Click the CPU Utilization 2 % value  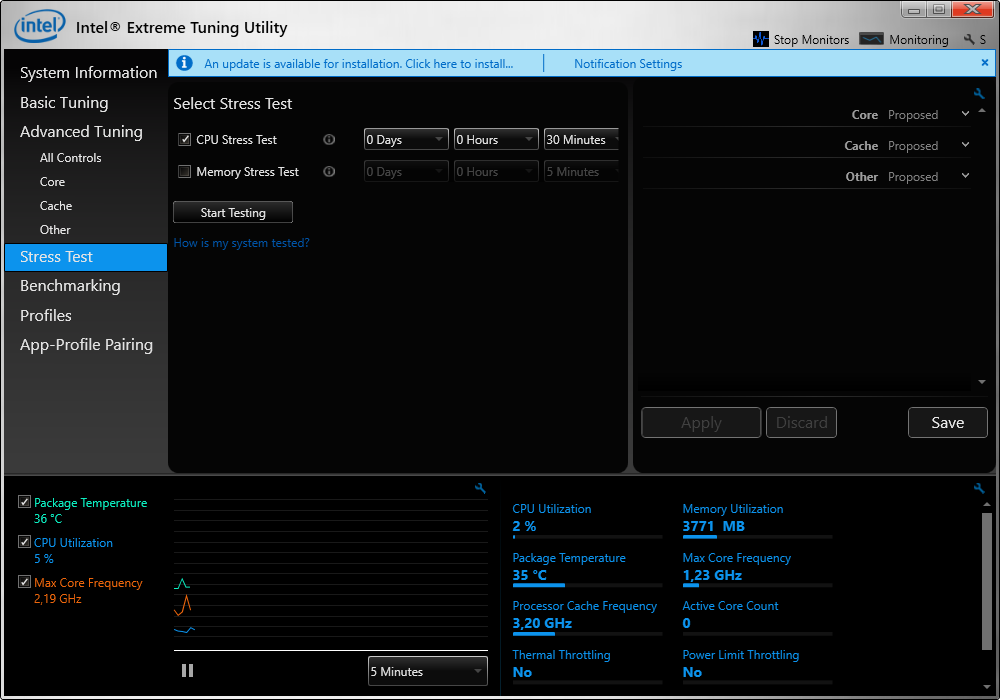click(x=524, y=527)
